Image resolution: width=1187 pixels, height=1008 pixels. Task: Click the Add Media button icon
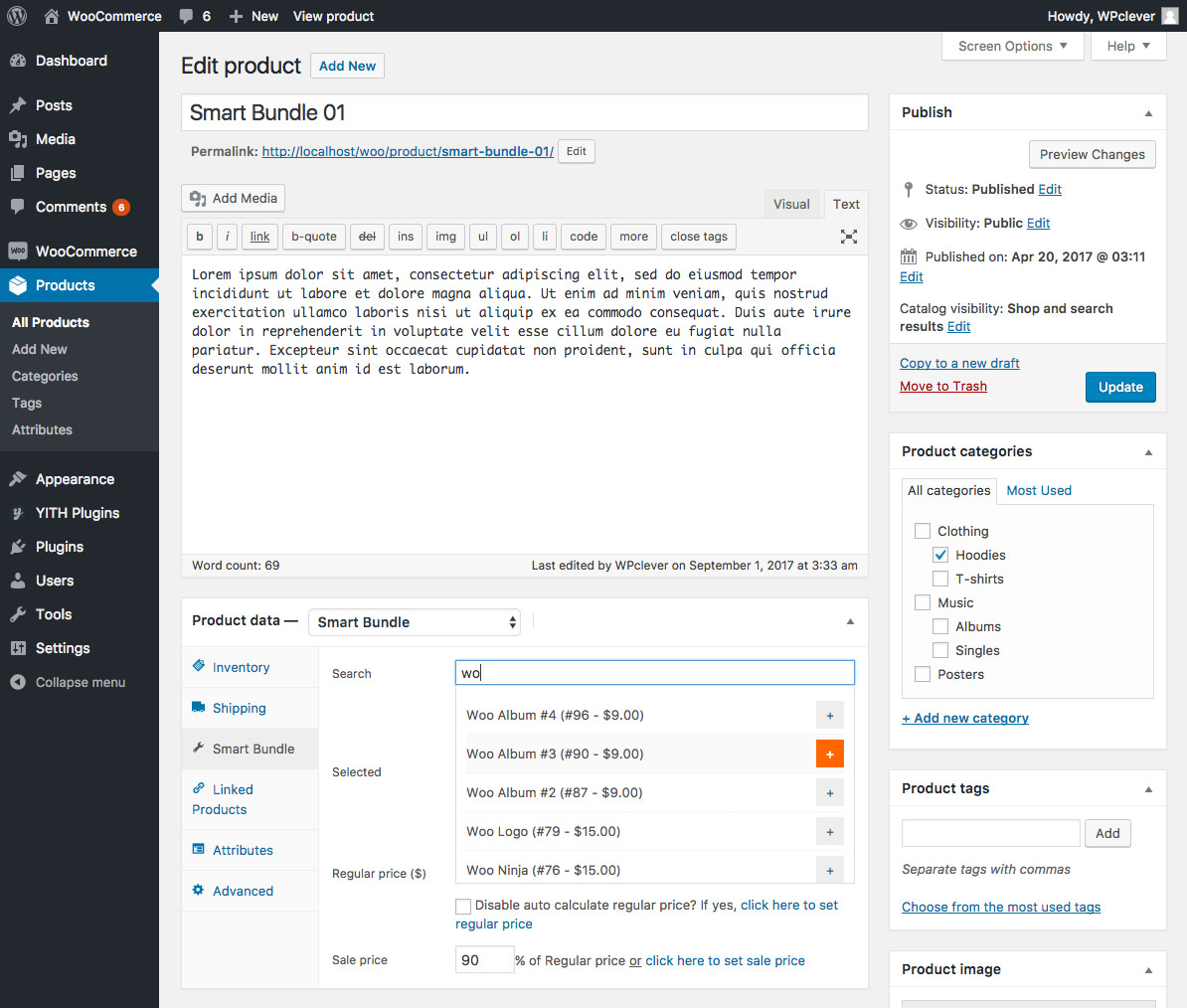point(199,198)
